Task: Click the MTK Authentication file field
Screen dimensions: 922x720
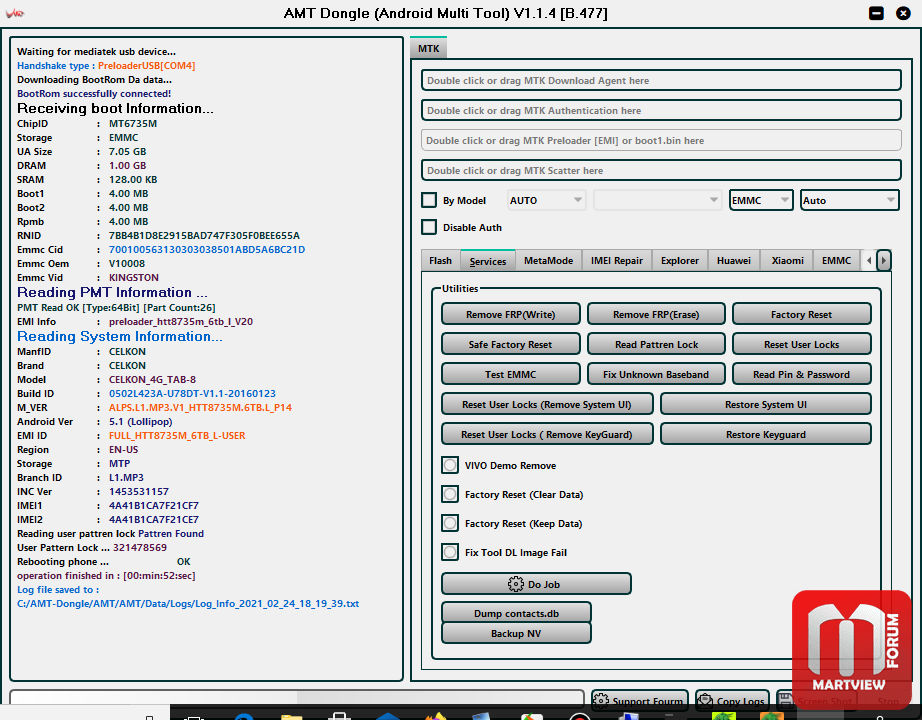Action: click(x=661, y=111)
